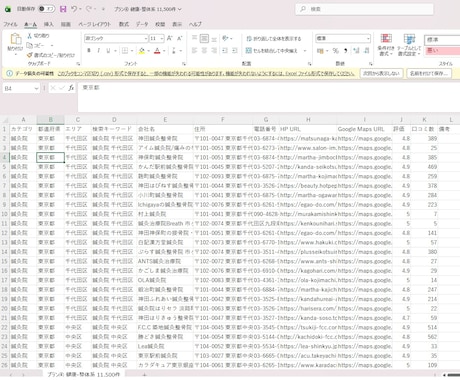The image size is (460, 380).
Task: Click the Cut (切り取り) scissors icon
Action: [30, 36]
